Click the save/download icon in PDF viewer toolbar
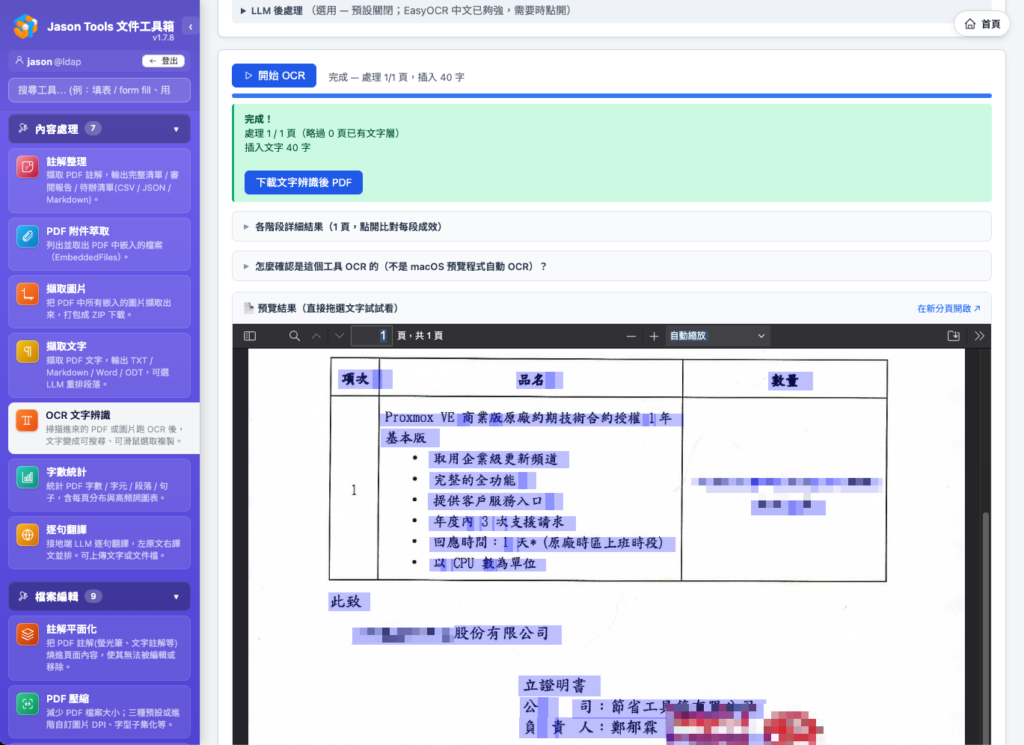The width and height of the screenshot is (1024, 745). [953, 336]
